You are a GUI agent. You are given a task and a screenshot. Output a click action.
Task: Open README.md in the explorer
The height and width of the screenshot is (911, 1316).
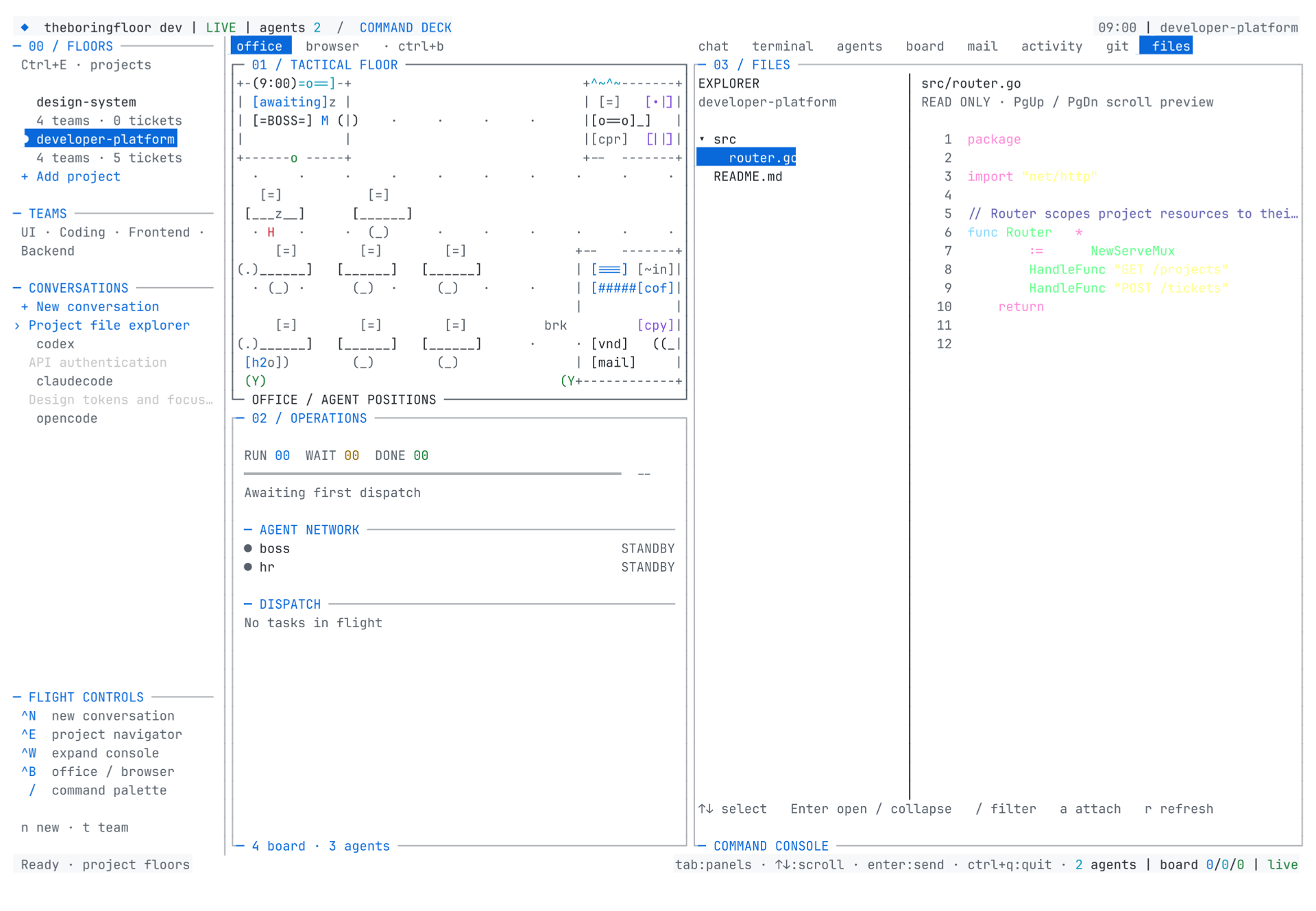tap(748, 177)
